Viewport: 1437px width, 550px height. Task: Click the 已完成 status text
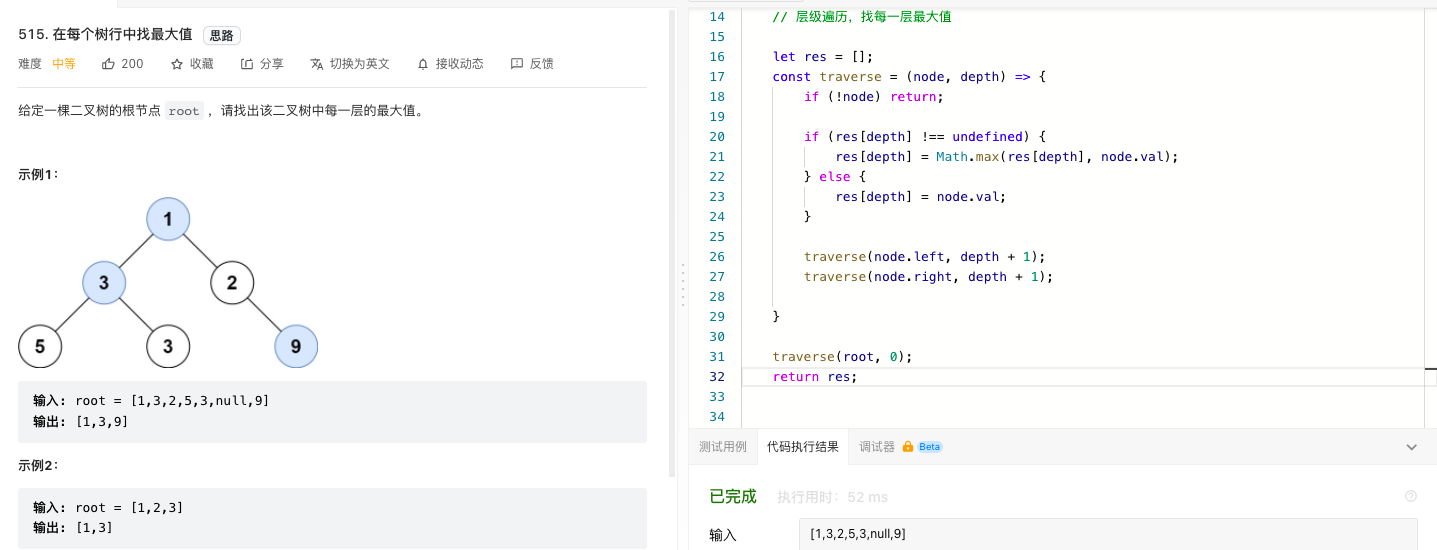733,497
